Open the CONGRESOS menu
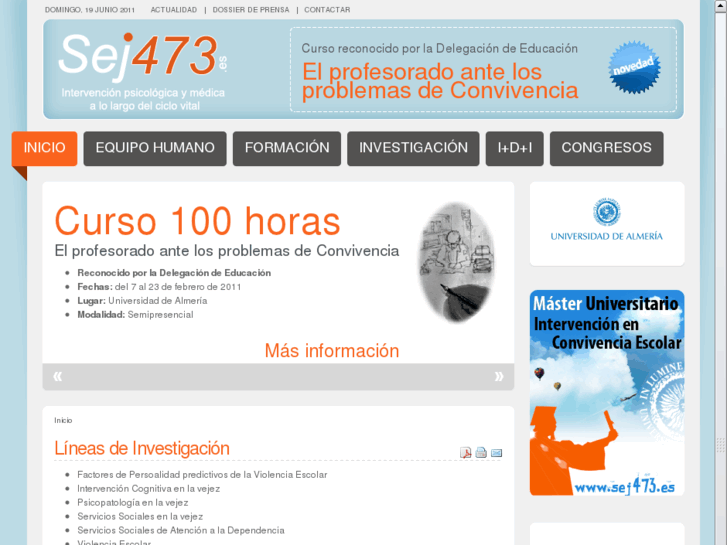Viewport: 727px width, 545px height. (606, 148)
